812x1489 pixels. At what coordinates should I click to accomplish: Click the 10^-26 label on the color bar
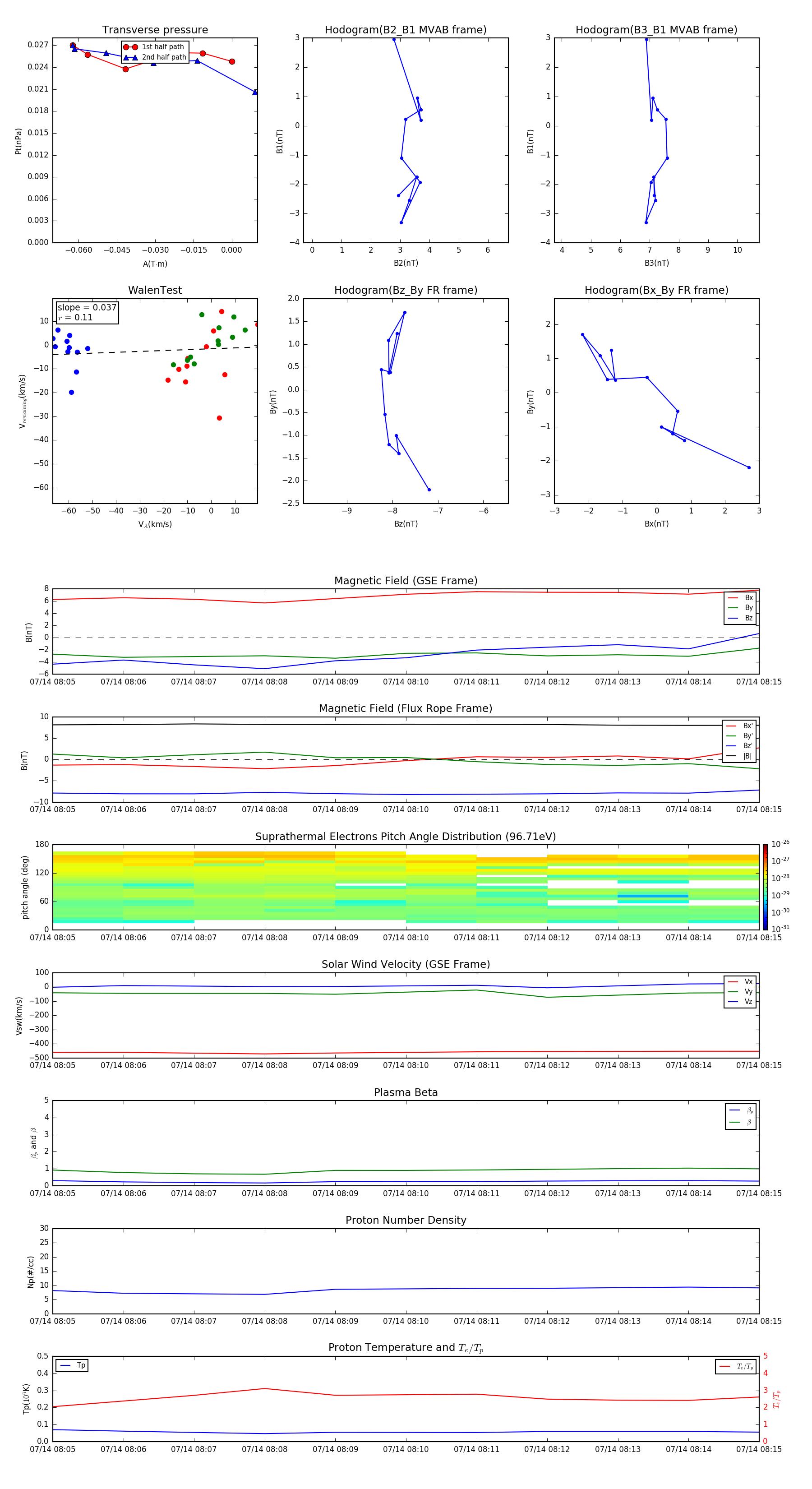point(781,844)
